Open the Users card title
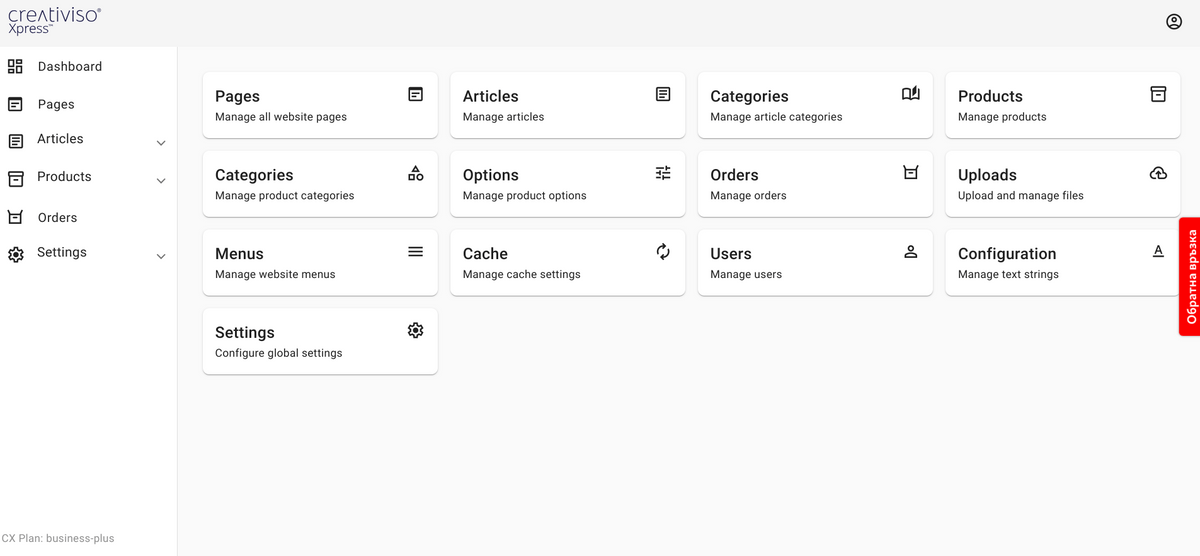 click(x=730, y=254)
